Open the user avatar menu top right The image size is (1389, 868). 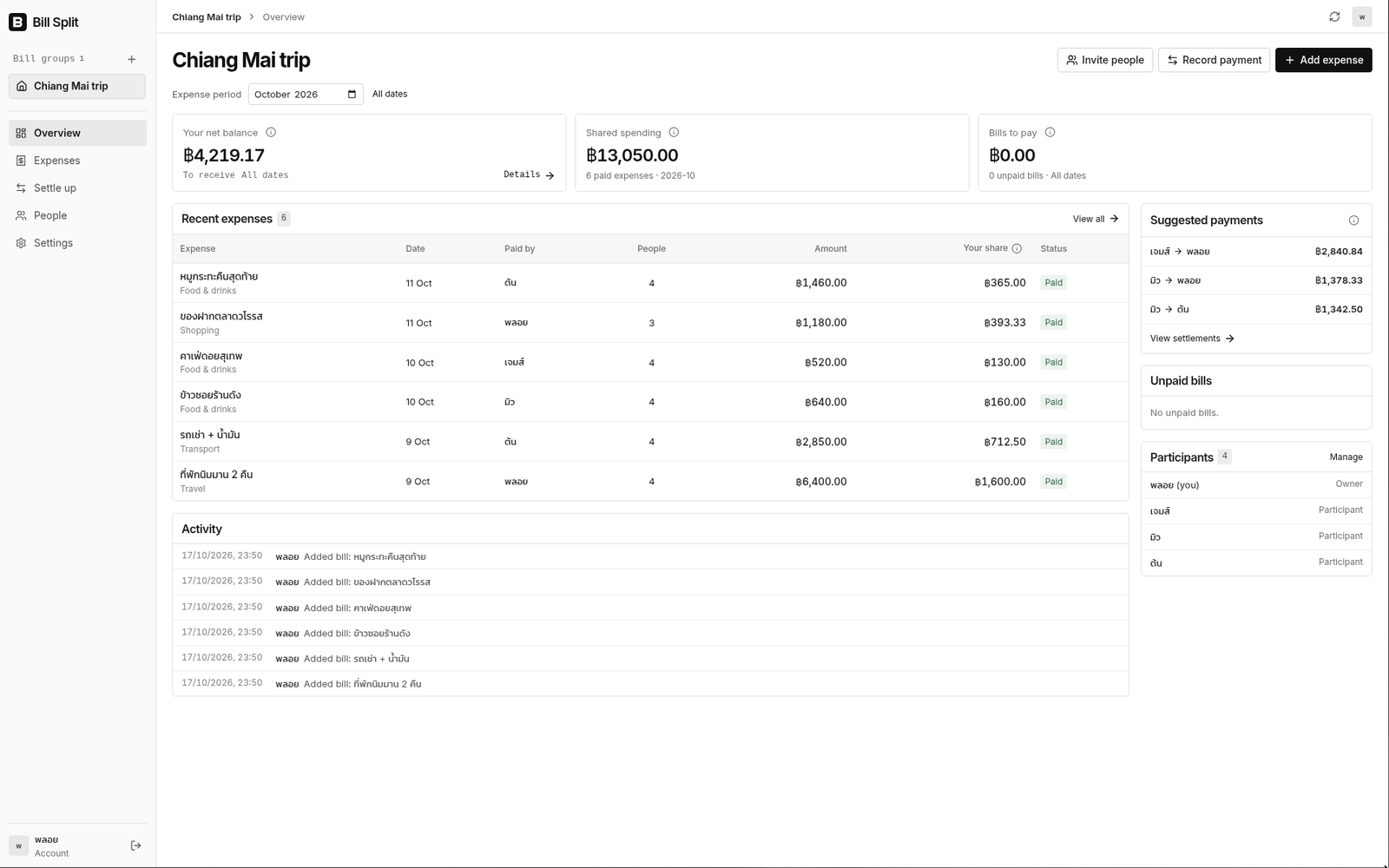(x=1361, y=16)
